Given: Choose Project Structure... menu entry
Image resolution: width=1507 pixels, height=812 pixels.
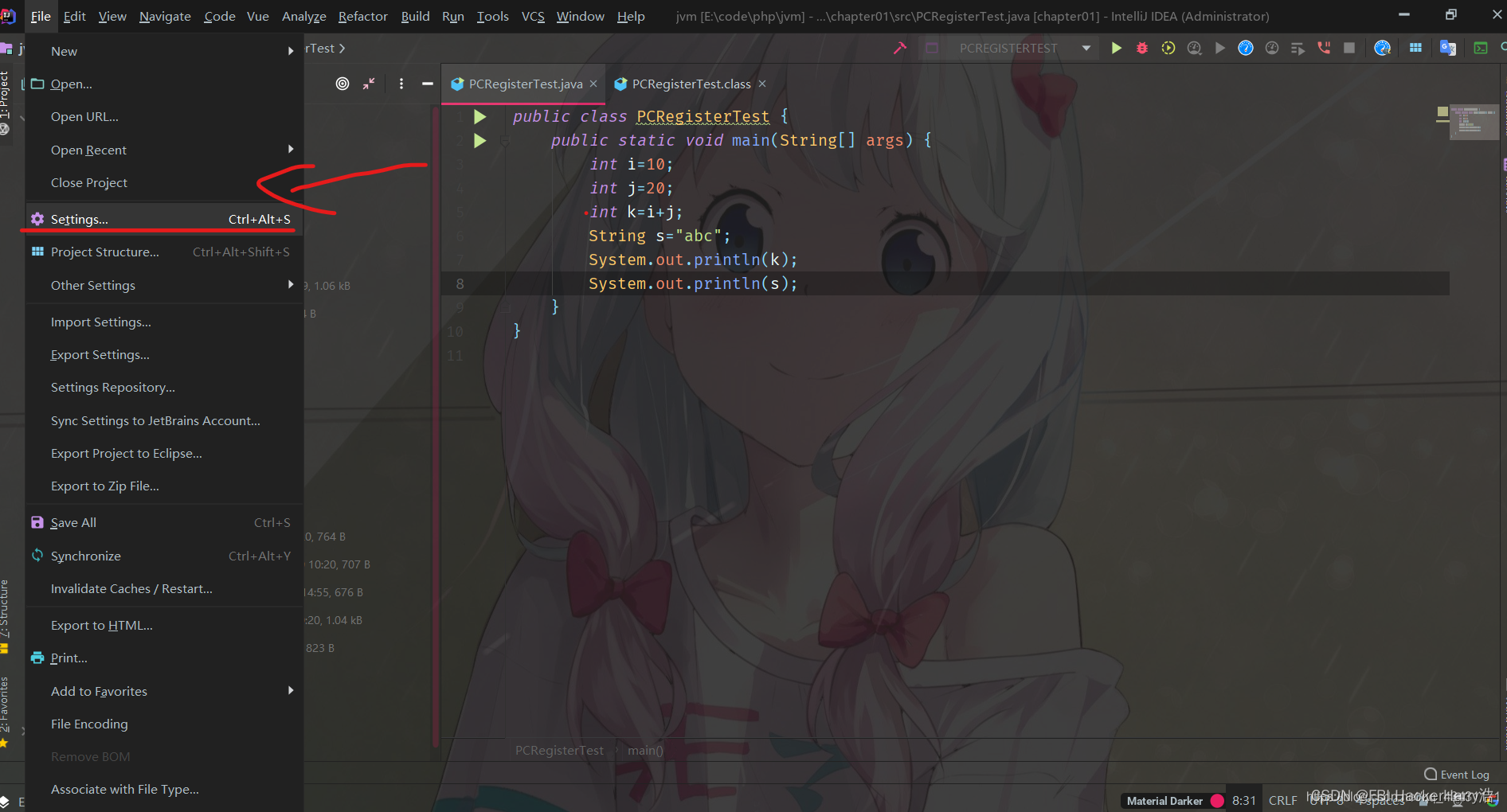Looking at the screenshot, I should (164, 252).
